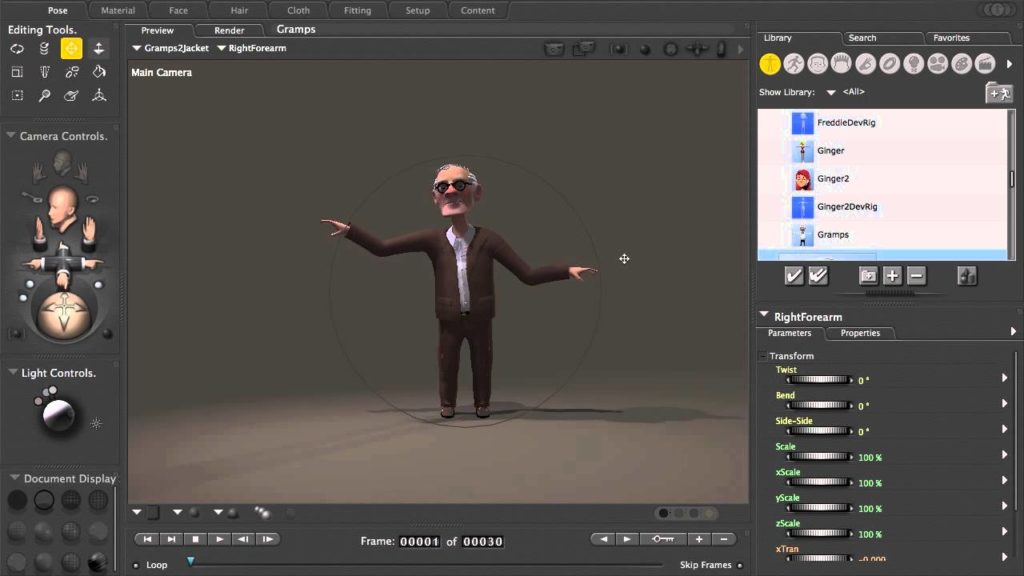Screen dimensions: 1024x576
Task: Click the add folder to library icon
Action: (x=868, y=276)
